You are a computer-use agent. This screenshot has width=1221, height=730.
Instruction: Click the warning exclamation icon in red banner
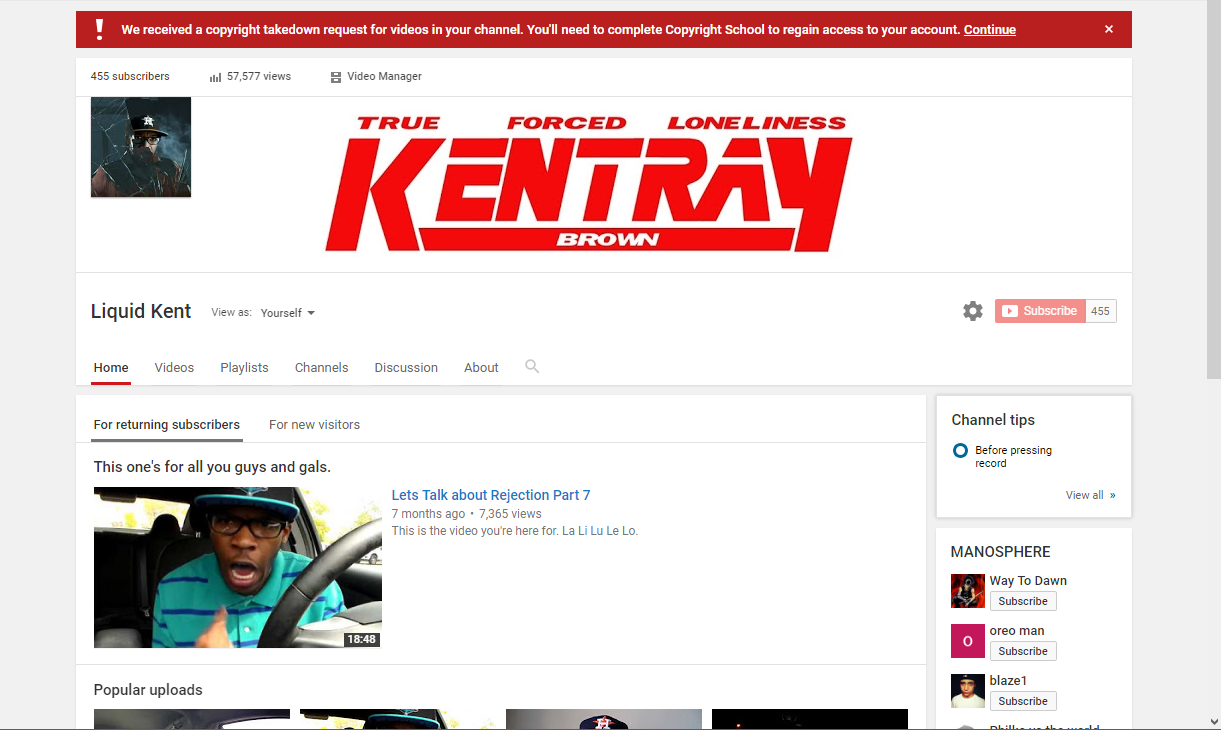pos(99,29)
